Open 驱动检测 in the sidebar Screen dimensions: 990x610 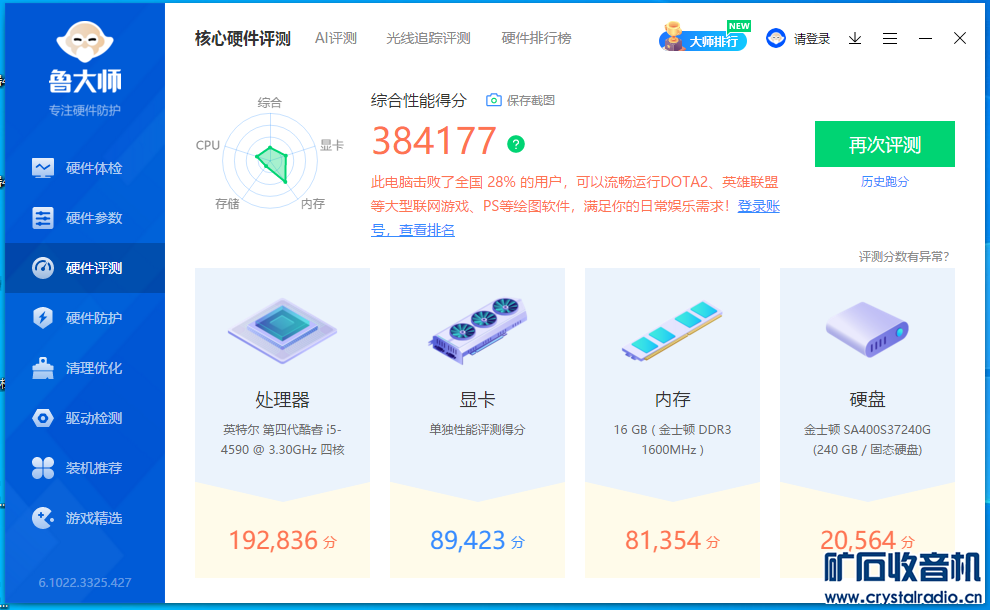[85, 418]
